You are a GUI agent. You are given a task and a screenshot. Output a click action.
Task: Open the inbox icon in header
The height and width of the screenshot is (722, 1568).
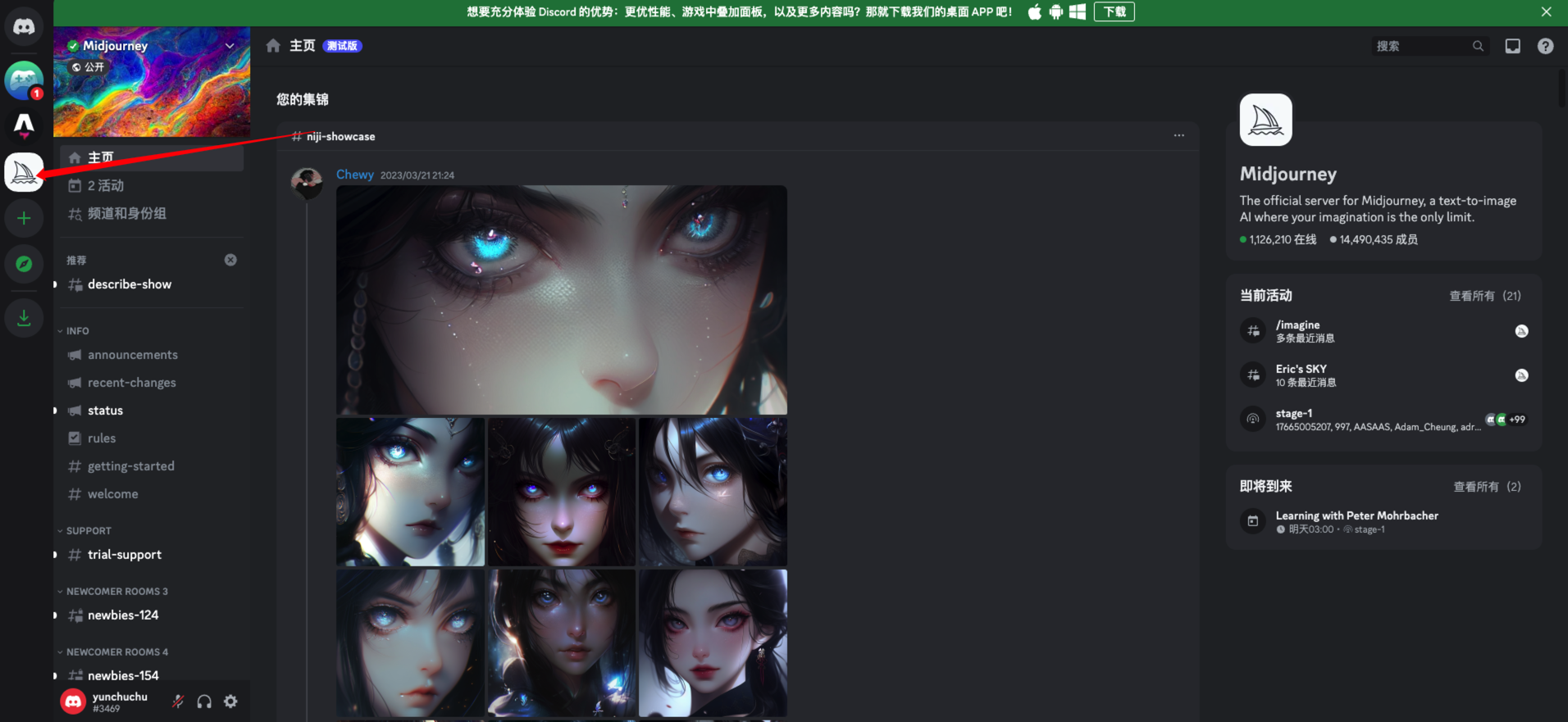coord(1512,46)
